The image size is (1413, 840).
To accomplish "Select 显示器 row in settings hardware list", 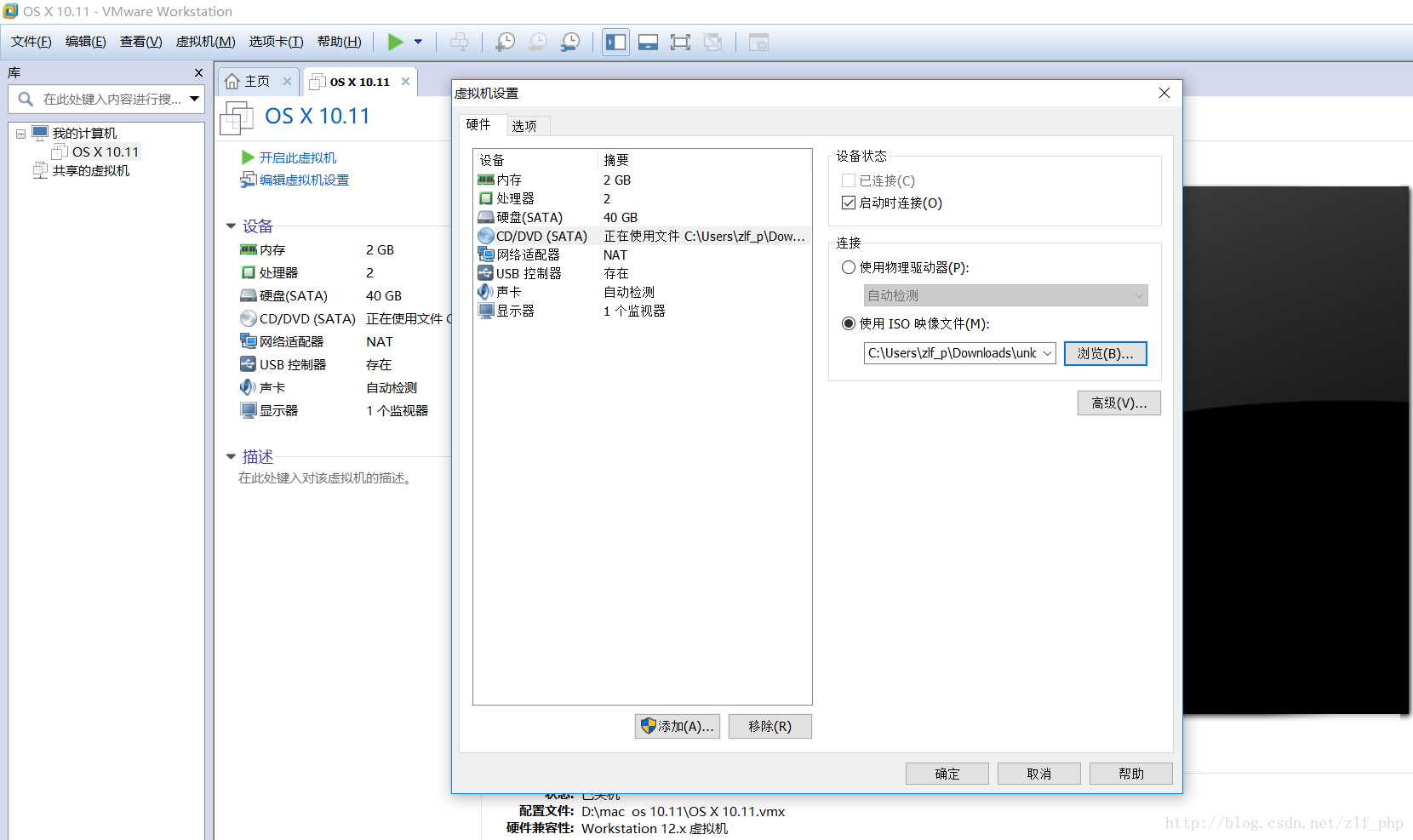I will (x=642, y=311).
